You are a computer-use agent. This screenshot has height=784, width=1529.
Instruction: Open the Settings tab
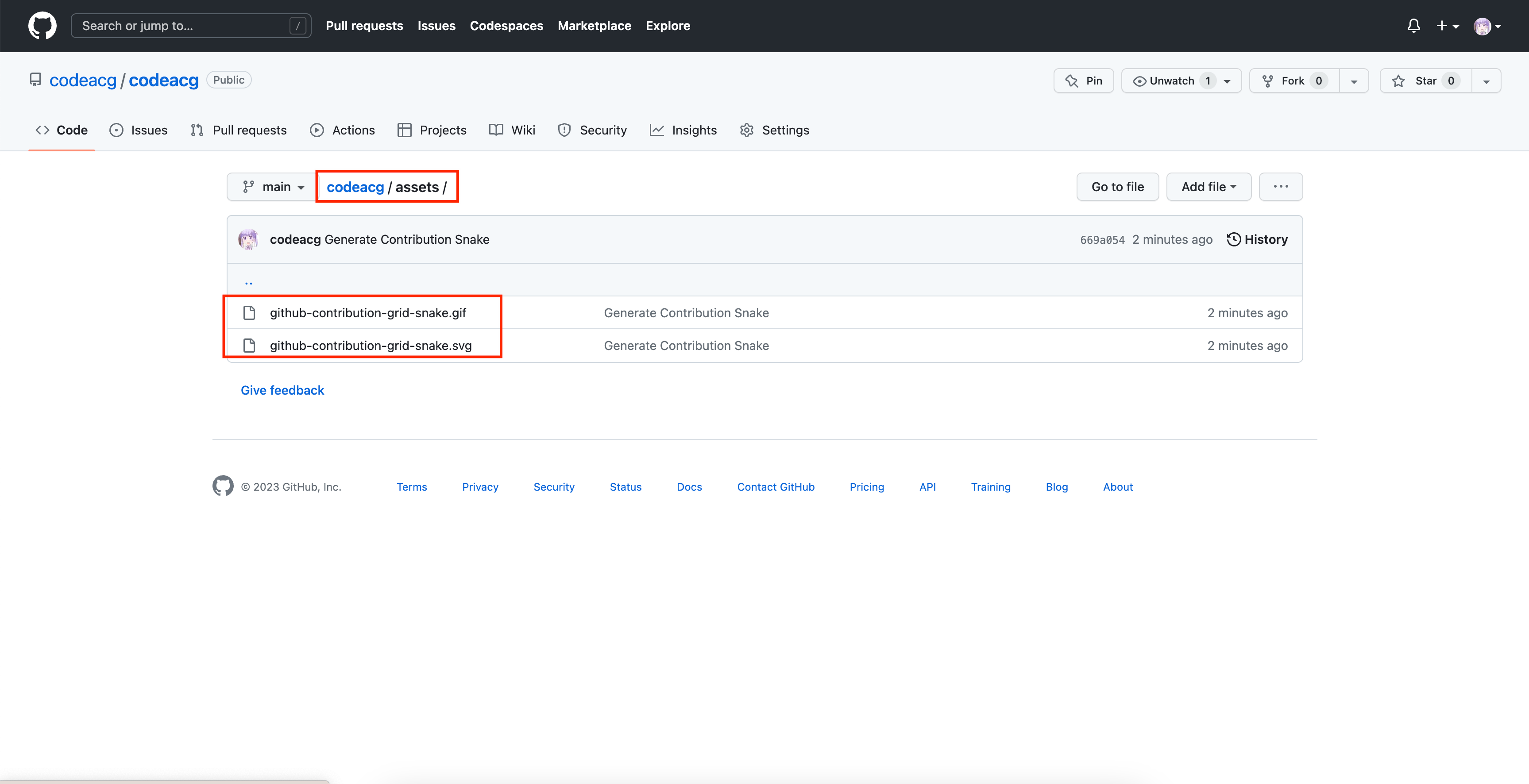[775, 130]
